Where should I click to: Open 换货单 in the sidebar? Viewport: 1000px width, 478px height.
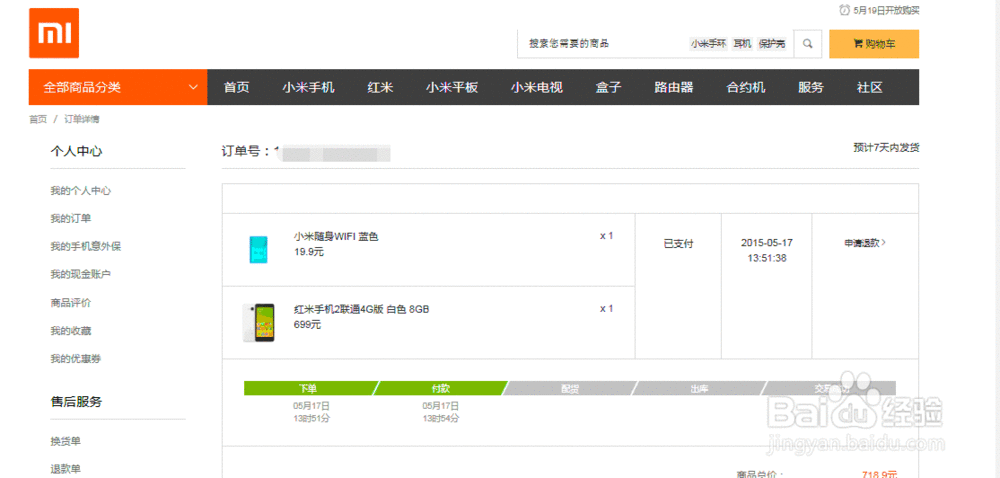coord(66,442)
